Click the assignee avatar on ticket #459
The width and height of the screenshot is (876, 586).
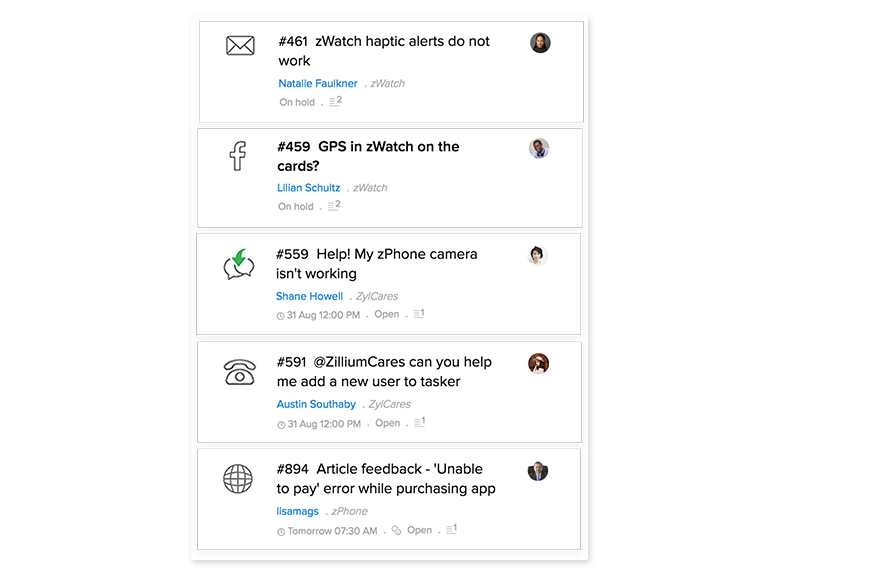tap(539, 149)
